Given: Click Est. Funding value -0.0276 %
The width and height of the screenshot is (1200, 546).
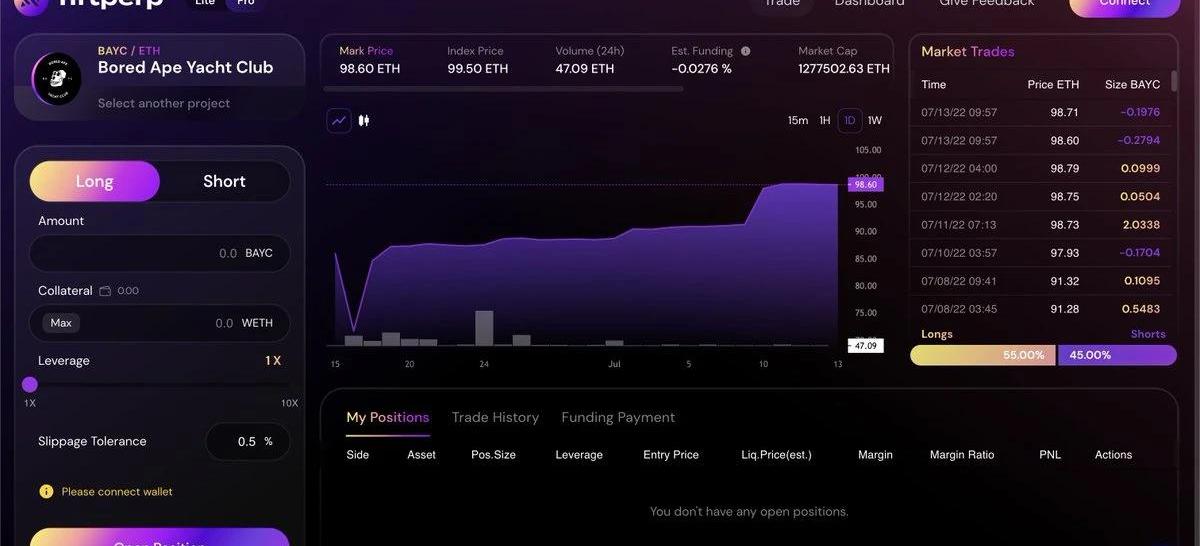Looking at the screenshot, I should [701, 69].
